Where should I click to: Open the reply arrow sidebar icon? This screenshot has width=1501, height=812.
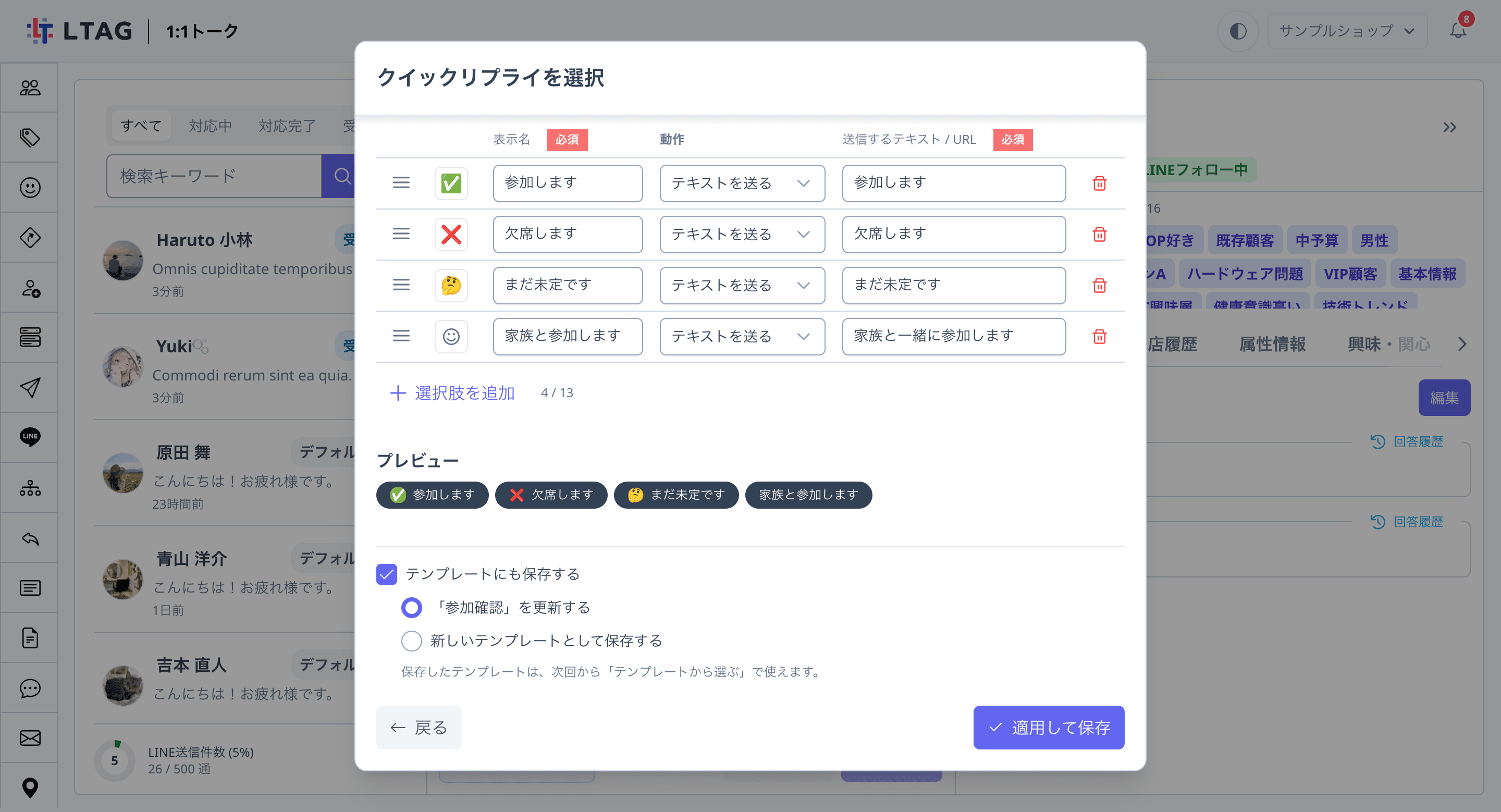tap(30, 538)
